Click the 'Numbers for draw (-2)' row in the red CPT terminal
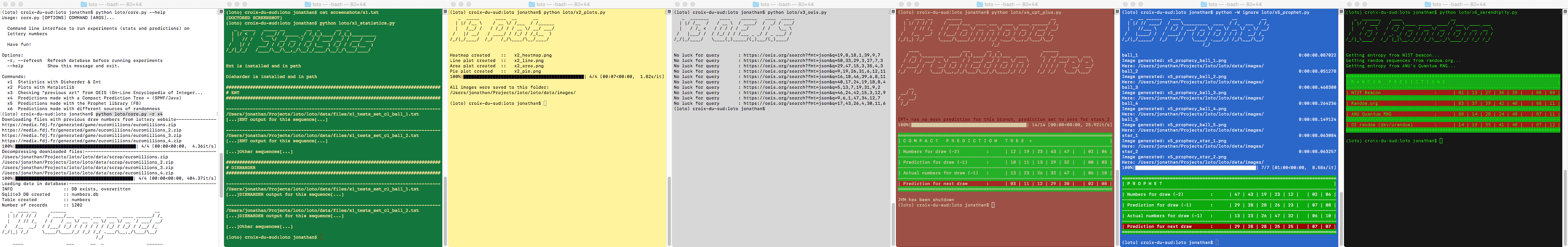Image resolution: width=1568 pixels, height=247 pixels. coord(1006,151)
